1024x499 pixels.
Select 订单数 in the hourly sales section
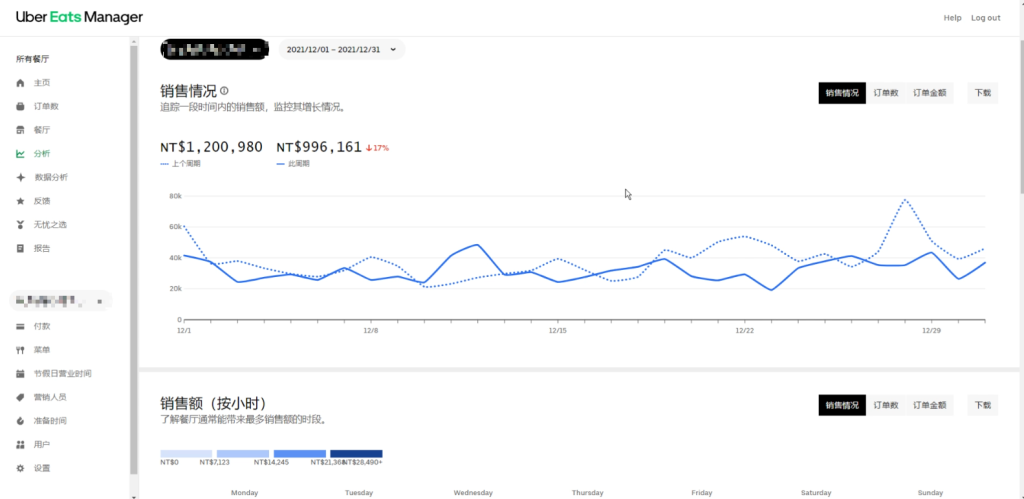point(886,405)
